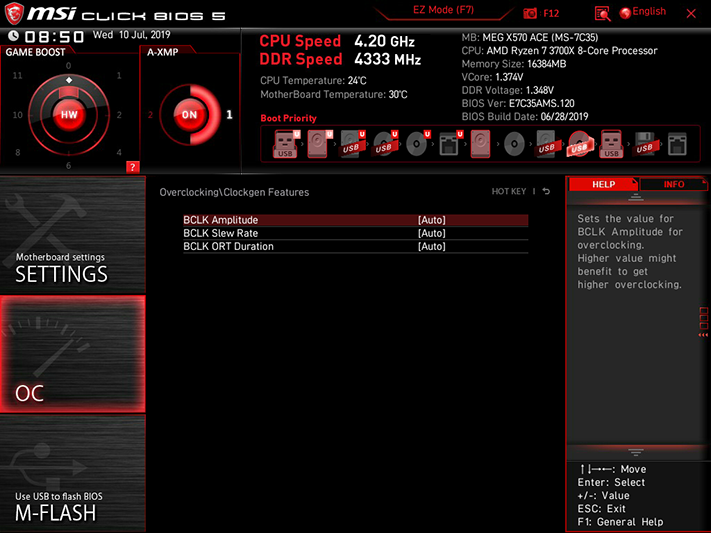Click the UEFI network boot device icon
Screen dimensions: 711x533
[450, 144]
